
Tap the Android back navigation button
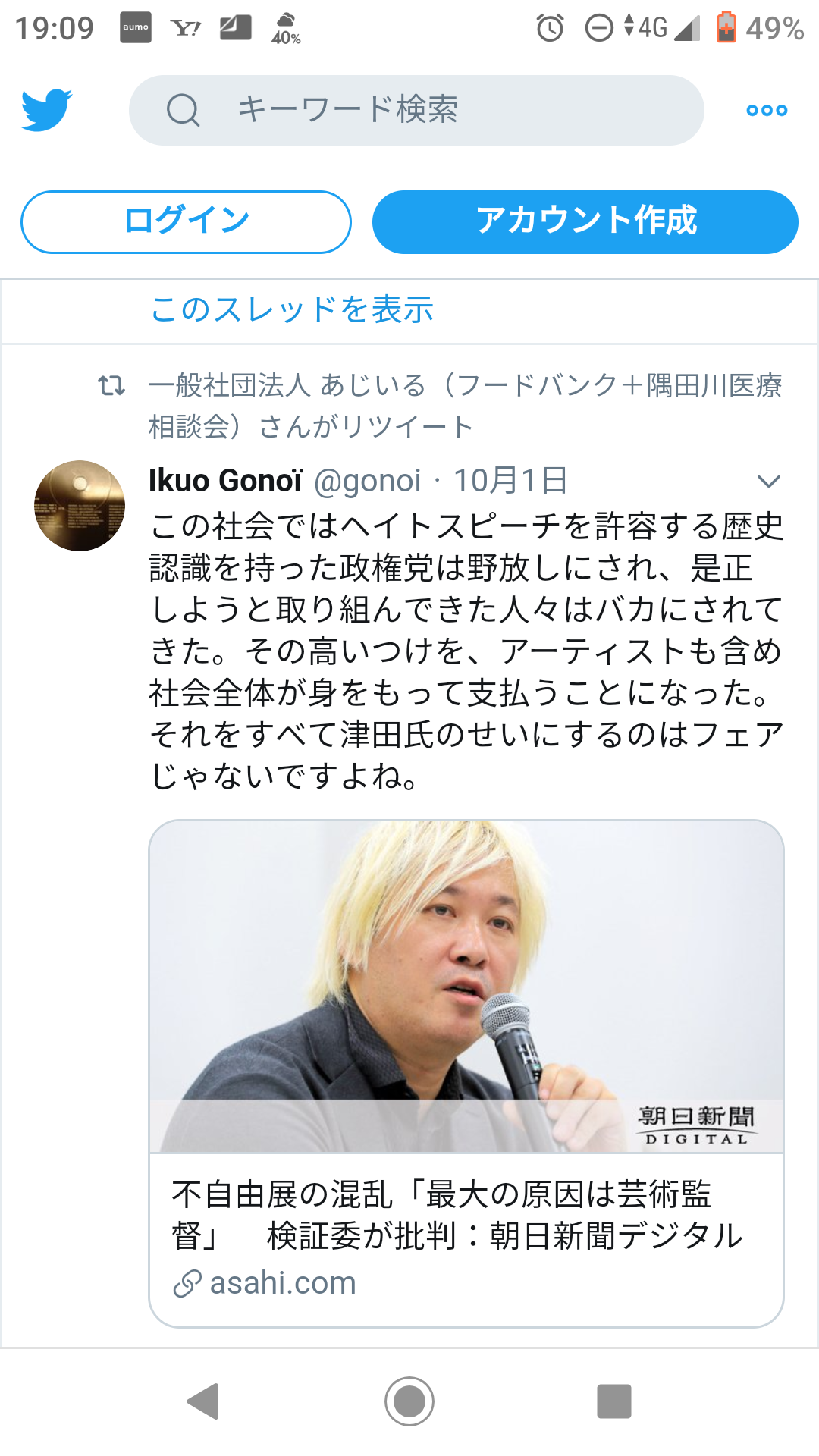click(204, 1401)
